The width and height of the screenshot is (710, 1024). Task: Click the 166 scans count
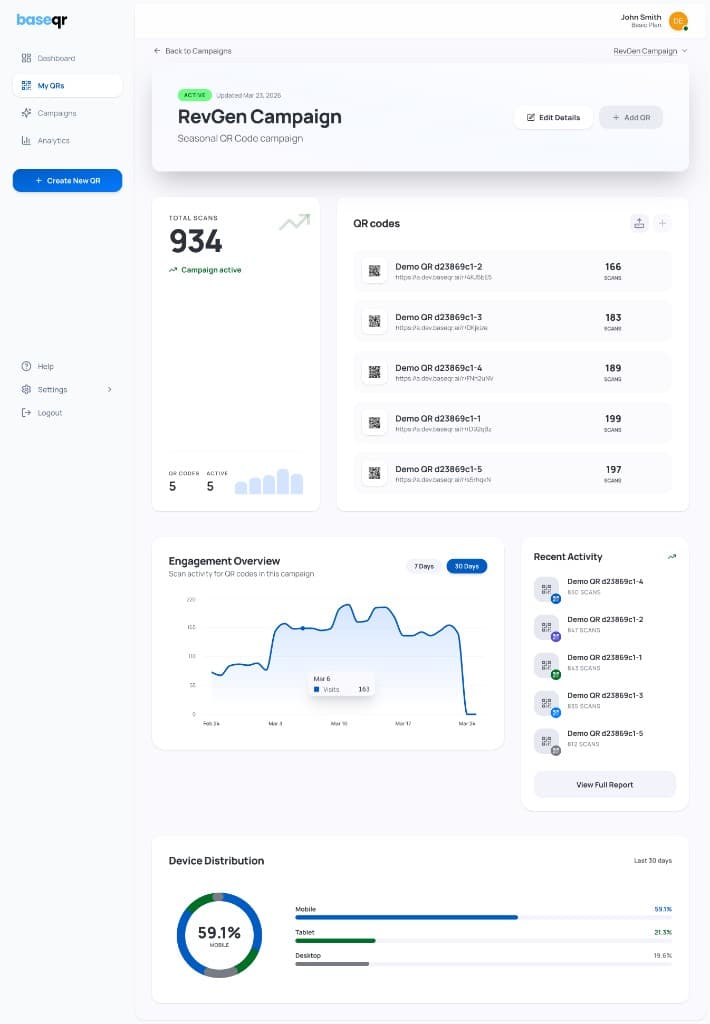click(x=613, y=267)
